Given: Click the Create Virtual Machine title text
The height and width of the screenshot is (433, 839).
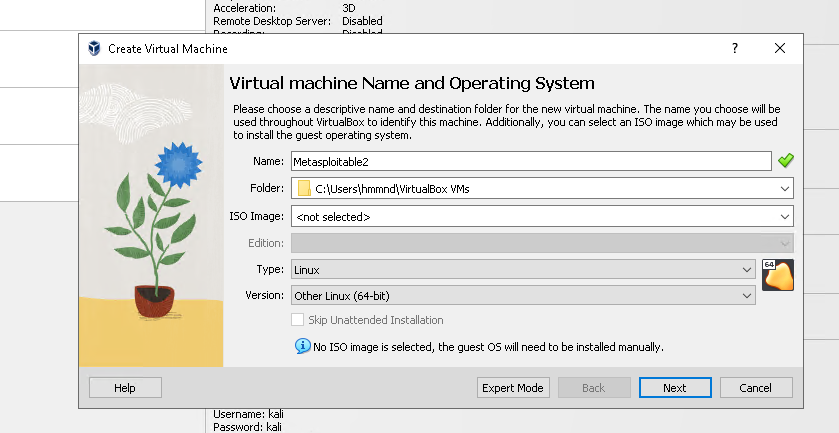Looking at the screenshot, I should (x=168, y=49).
